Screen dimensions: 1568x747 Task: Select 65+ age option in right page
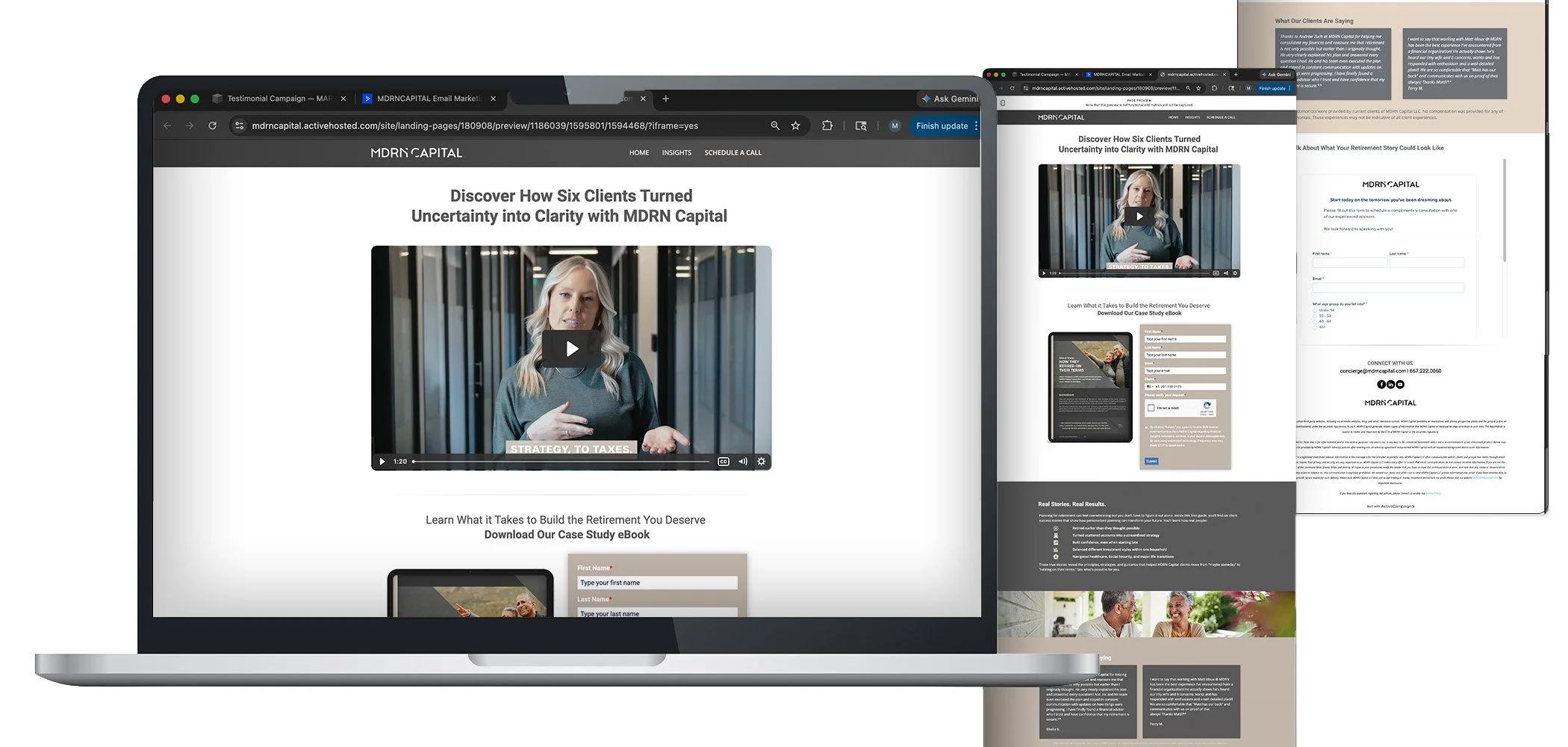click(1315, 326)
